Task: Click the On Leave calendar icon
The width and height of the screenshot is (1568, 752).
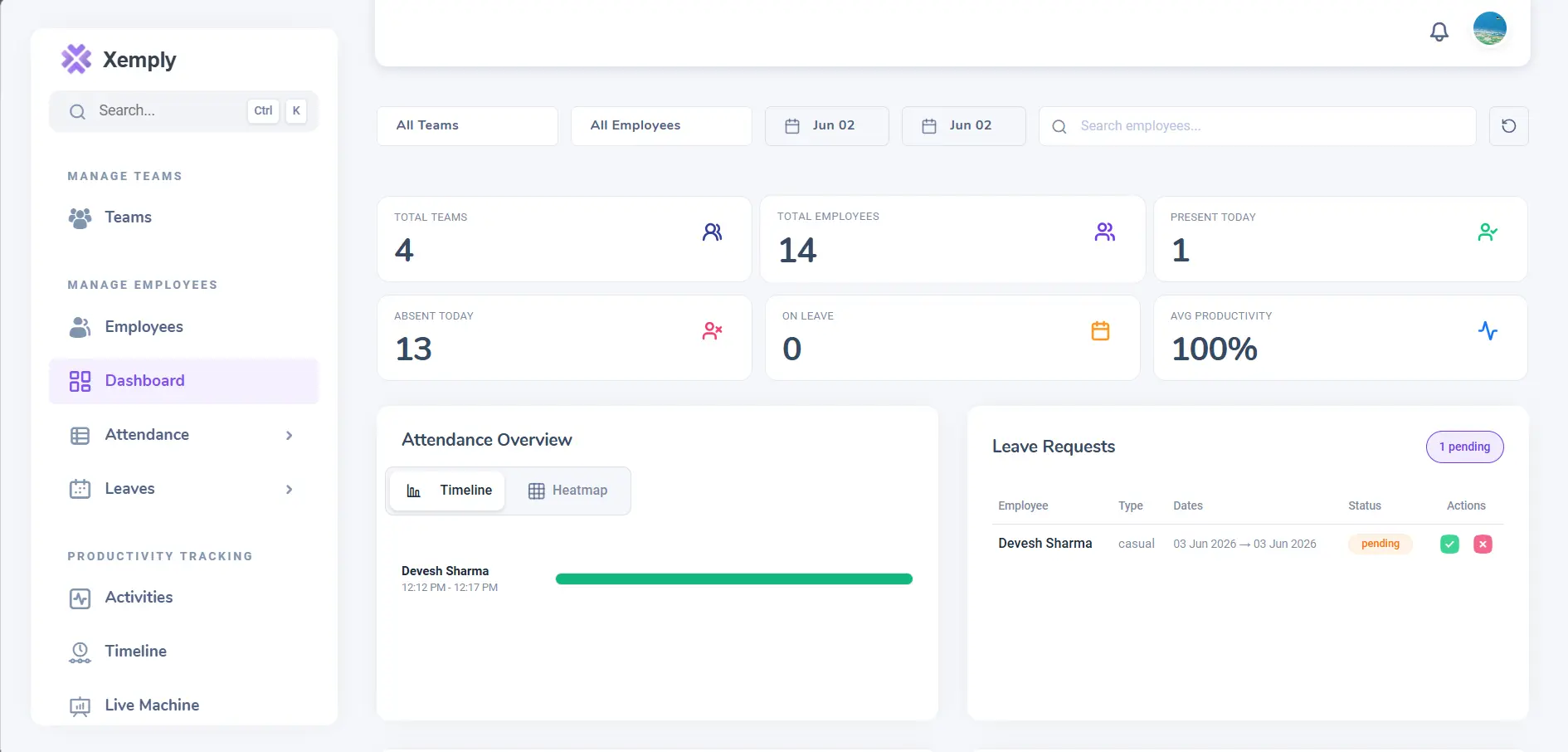Action: click(1100, 331)
